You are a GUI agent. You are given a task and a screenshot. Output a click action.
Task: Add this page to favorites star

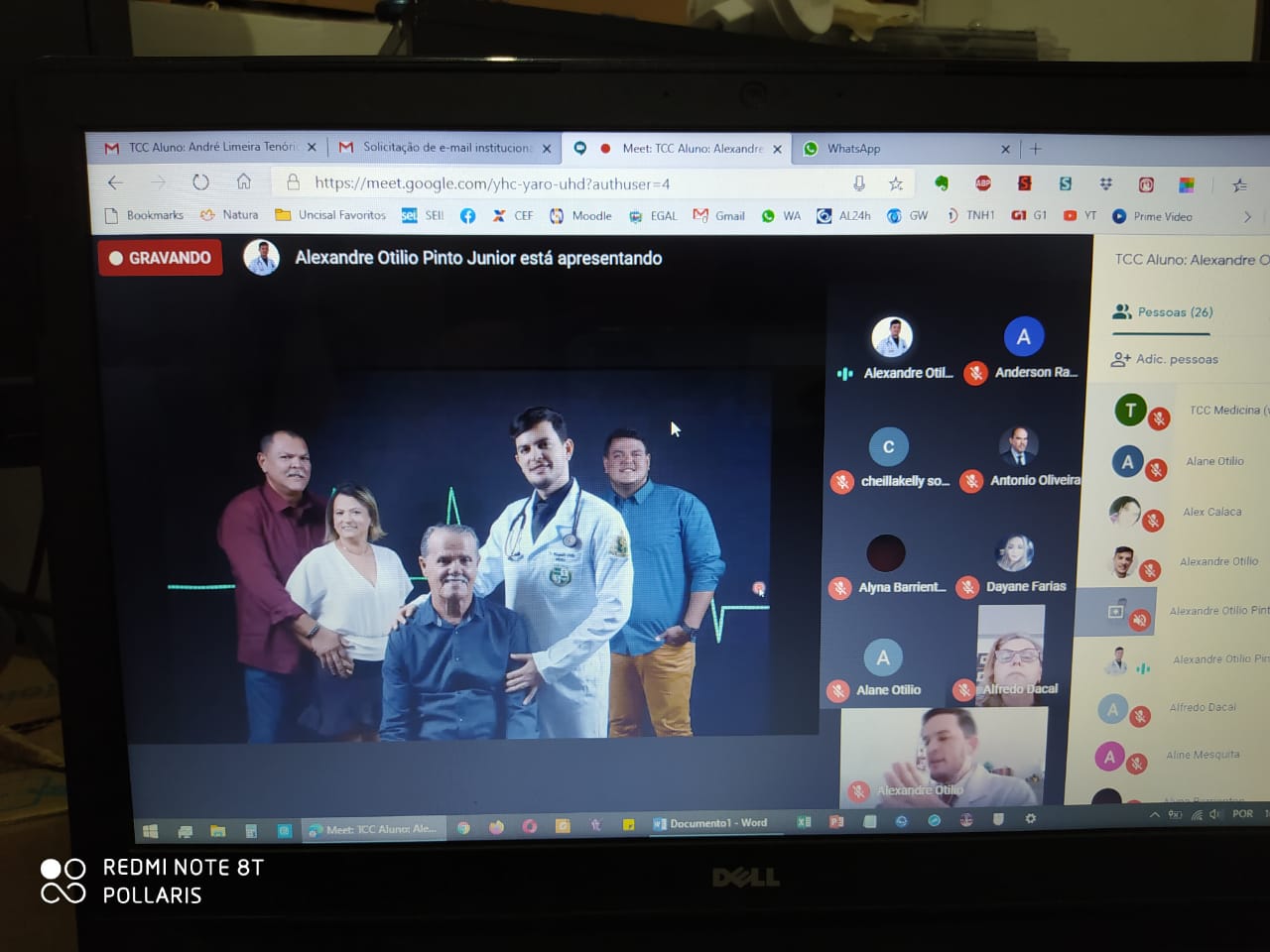[896, 183]
